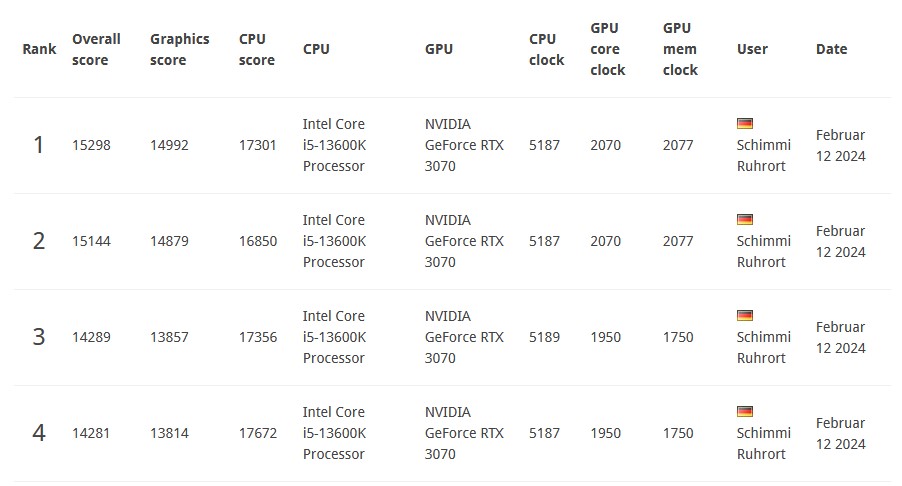The width and height of the screenshot is (902, 486).
Task: Click NVIDIA GeForce RTX 3070 in rank 3 row
Action: (464, 337)
